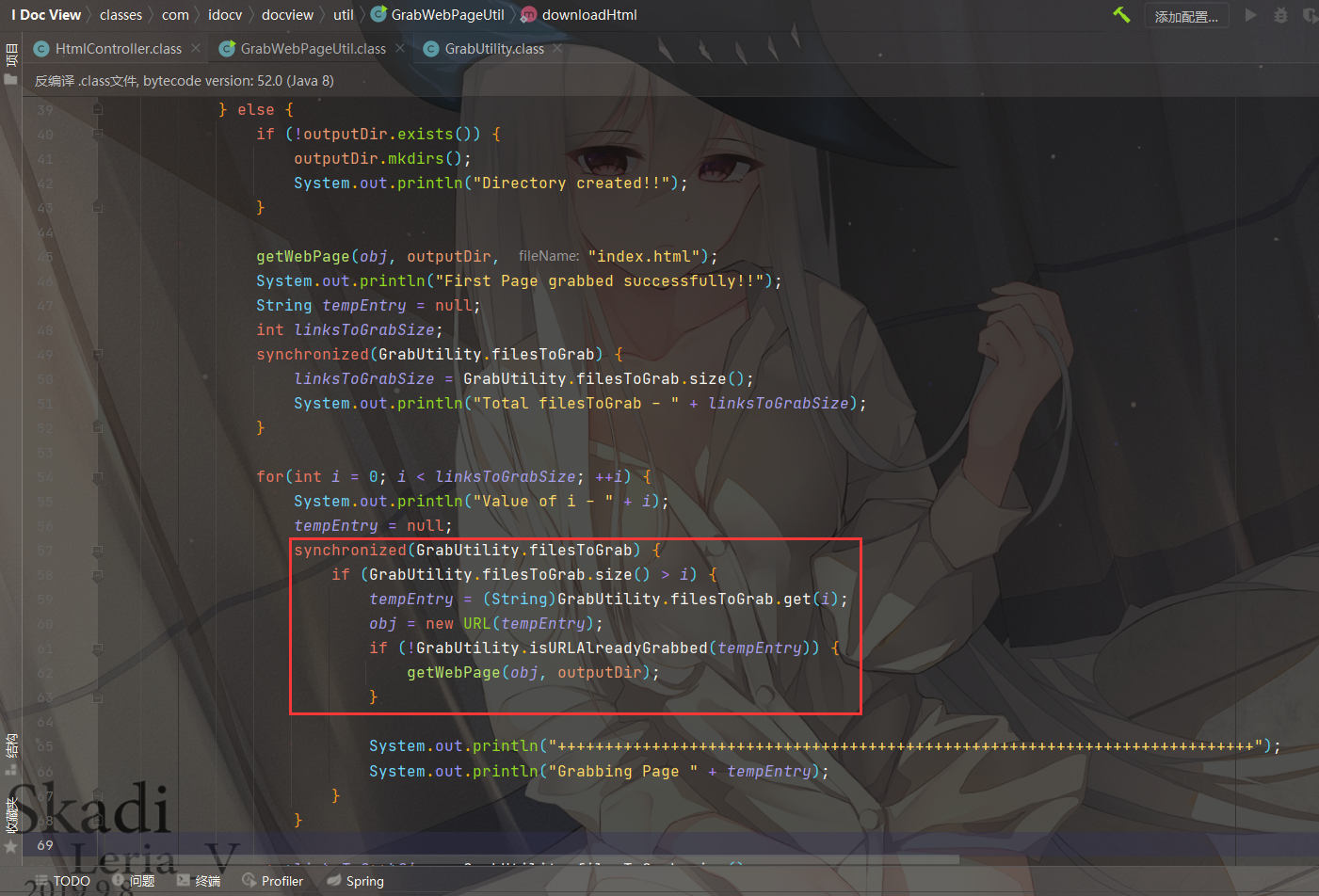
Task: Click 'obj = new URL(tempEntry);' line
Action: pos(486,623)
